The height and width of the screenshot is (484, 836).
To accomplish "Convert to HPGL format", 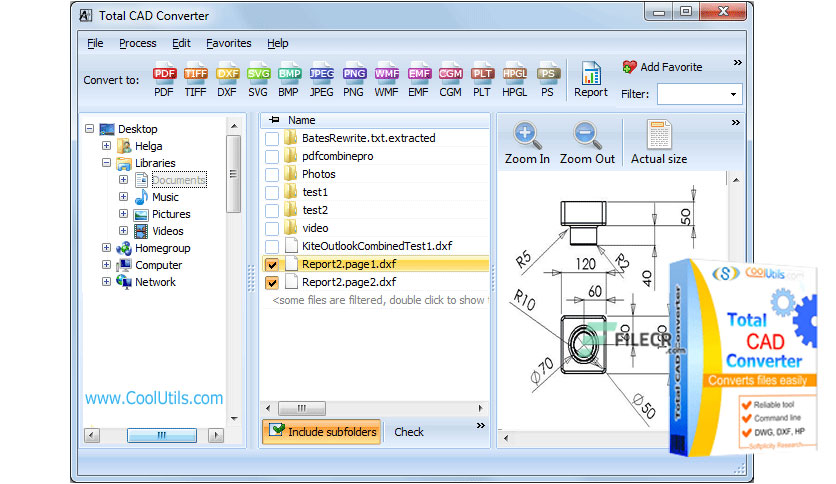I will (515, 80).
